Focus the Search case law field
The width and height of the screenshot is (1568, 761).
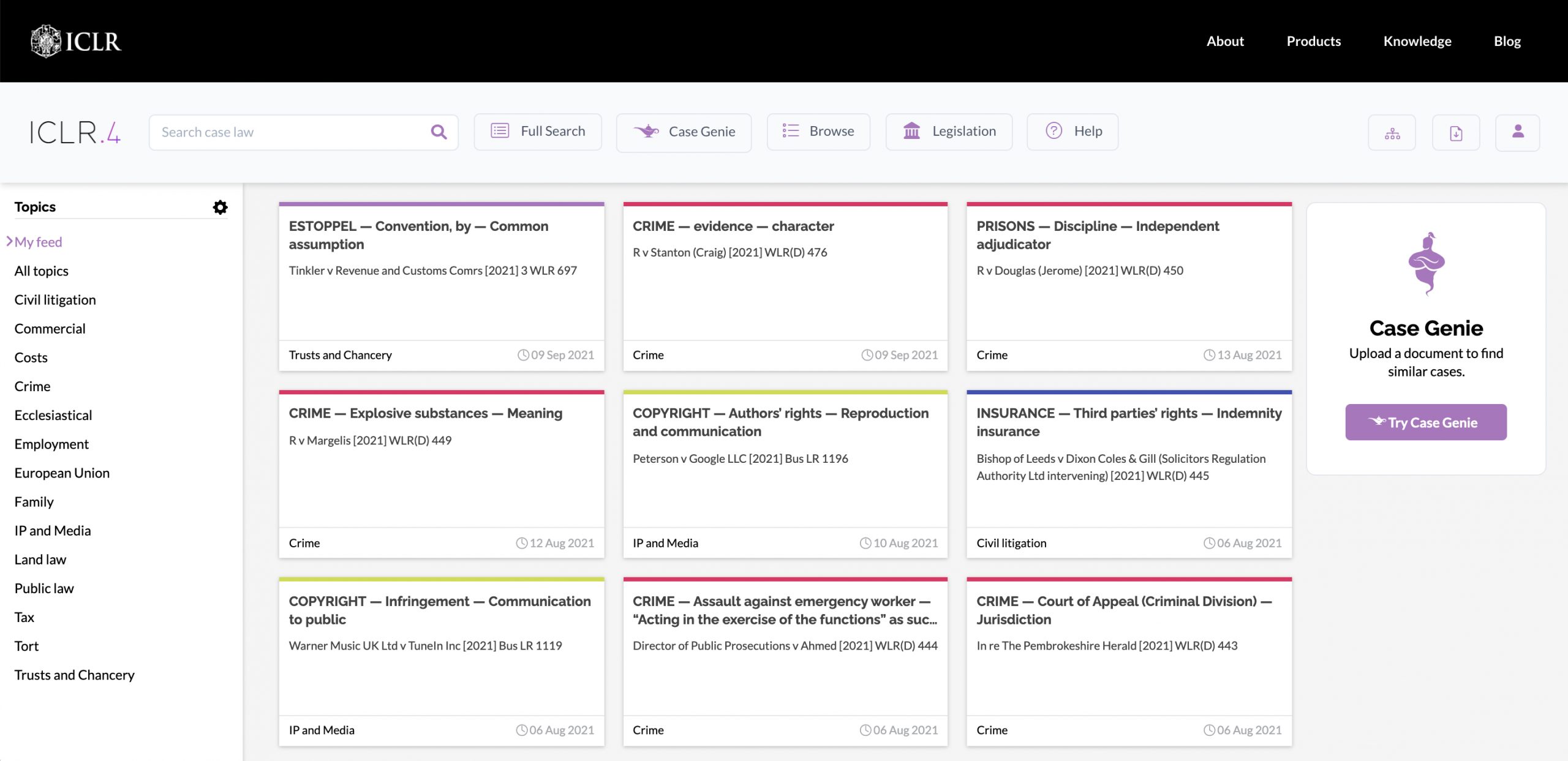(x=288, y=132)
